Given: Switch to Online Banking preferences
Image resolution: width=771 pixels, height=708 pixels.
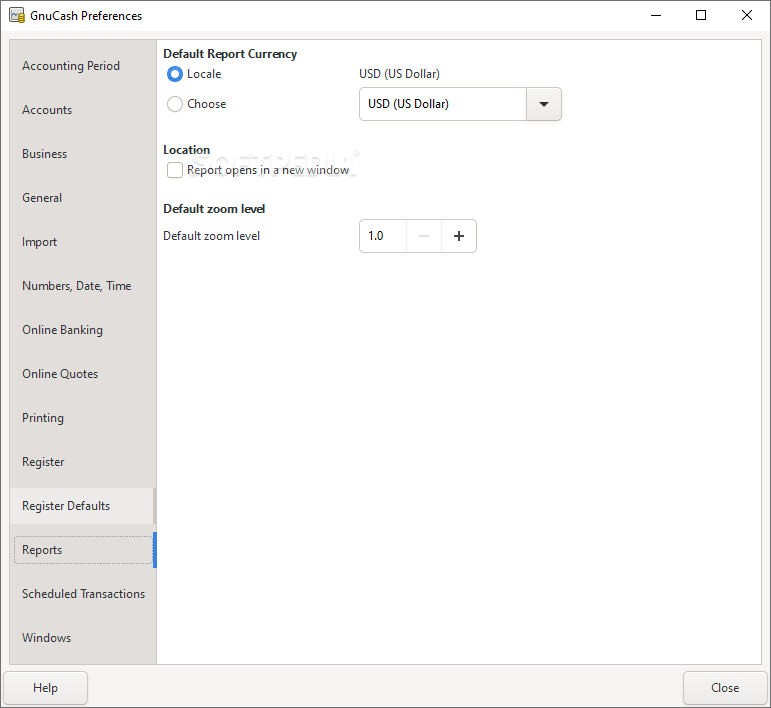Looking at the screenshot, I should pos(82,330).
